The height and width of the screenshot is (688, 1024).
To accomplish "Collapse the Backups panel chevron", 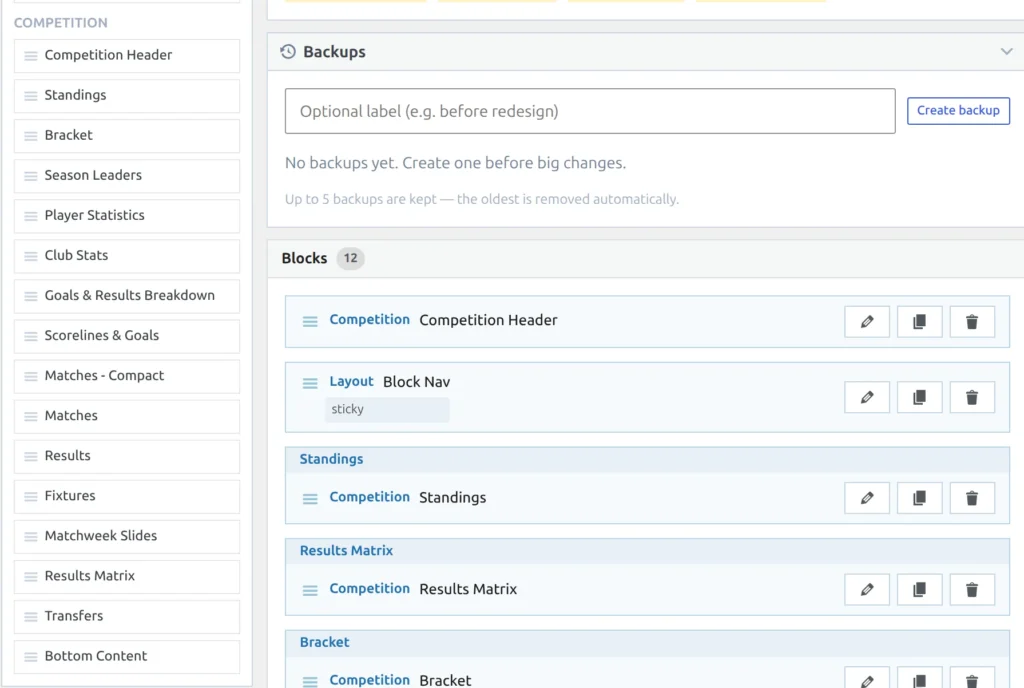I will pyautogui.click(x=1006, y=51).
